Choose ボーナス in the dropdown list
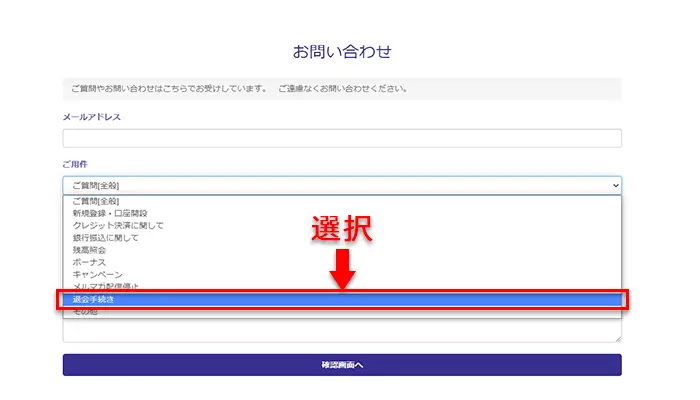 (x=89, y=262)
